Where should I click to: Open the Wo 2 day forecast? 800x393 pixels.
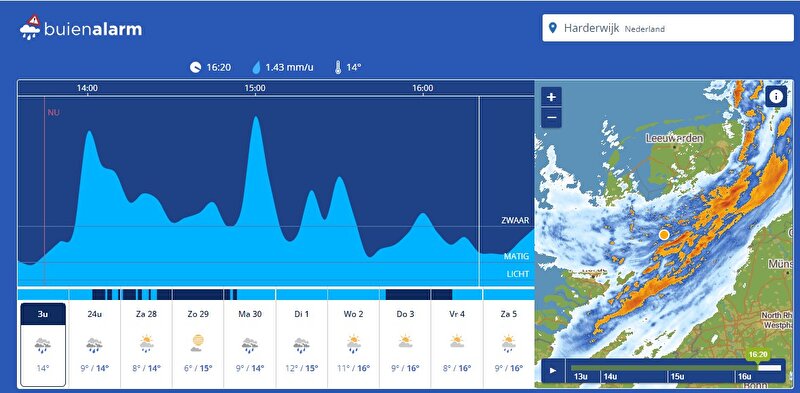(354, 345)
